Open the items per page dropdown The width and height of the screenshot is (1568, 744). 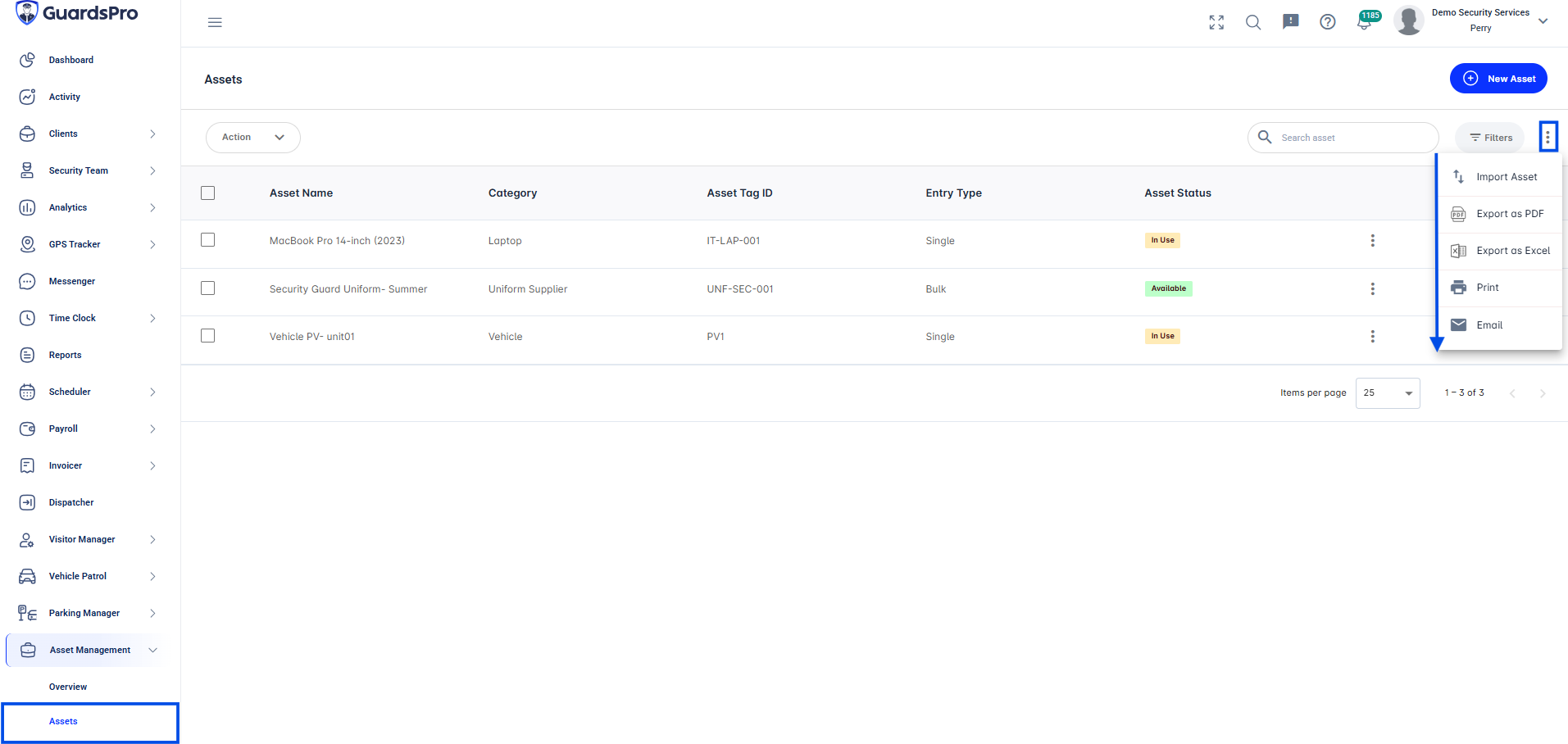[x=1388, y=393]
